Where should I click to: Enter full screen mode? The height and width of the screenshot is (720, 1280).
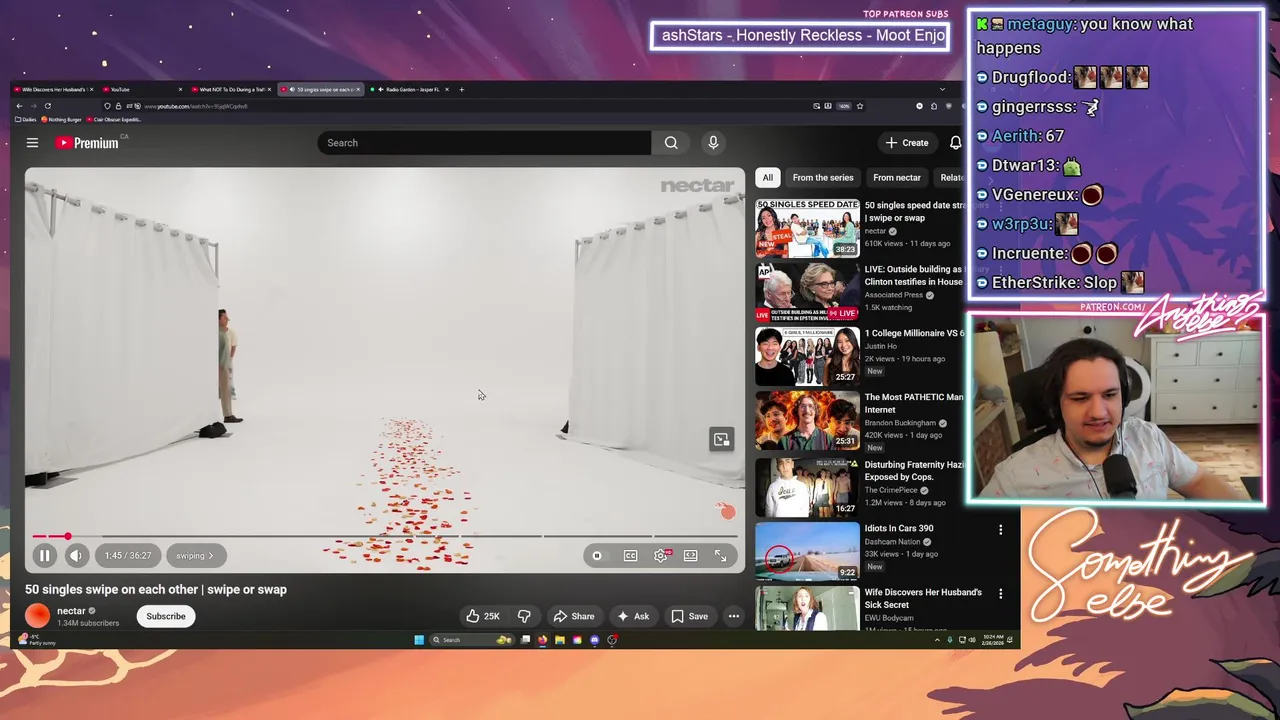tap(720, 556)
